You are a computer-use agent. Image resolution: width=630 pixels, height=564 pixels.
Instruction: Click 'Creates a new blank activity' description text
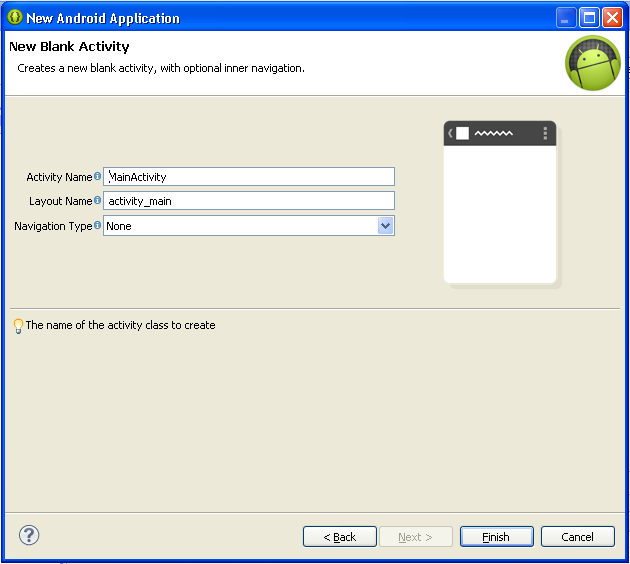pos(161,68)
